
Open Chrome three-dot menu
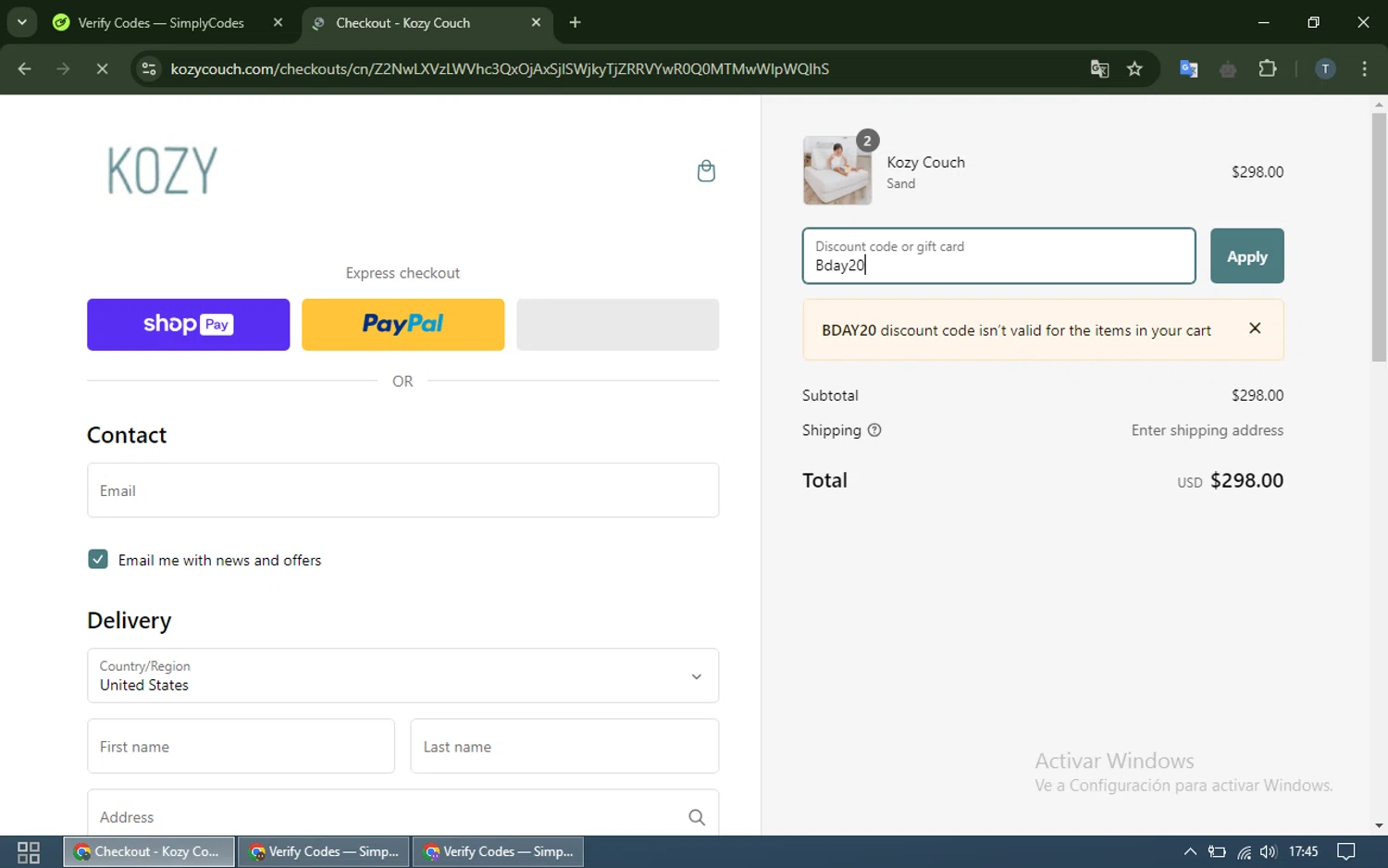tap(1364, 68)
